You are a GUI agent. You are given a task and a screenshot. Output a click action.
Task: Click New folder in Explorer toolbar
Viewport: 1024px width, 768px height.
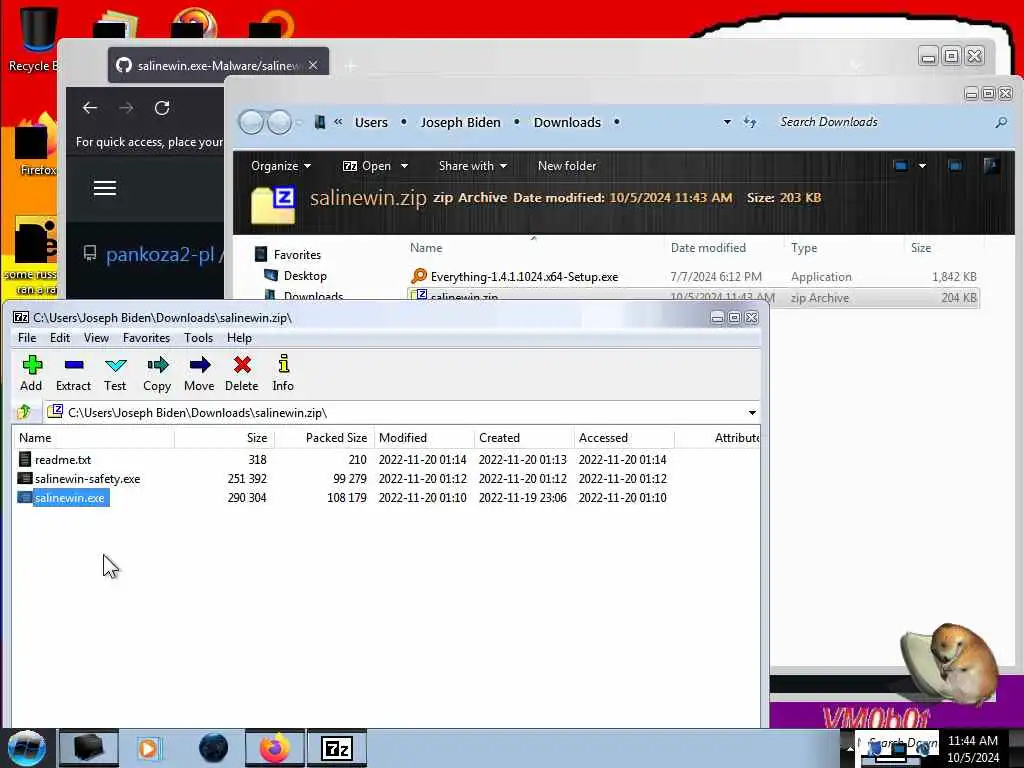pyautogui.click(x=567, y=166)
